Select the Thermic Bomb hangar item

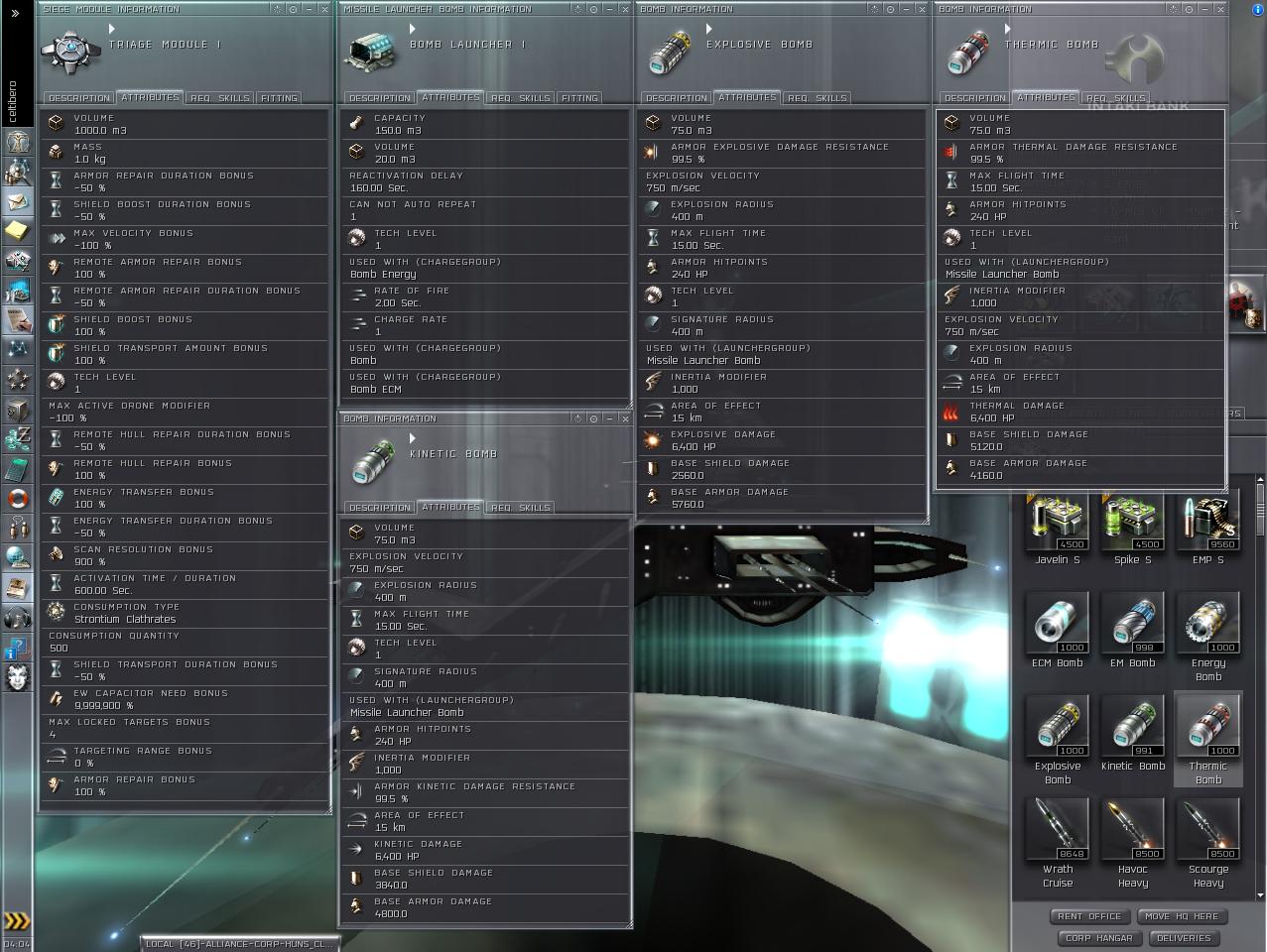(1207, 740)
